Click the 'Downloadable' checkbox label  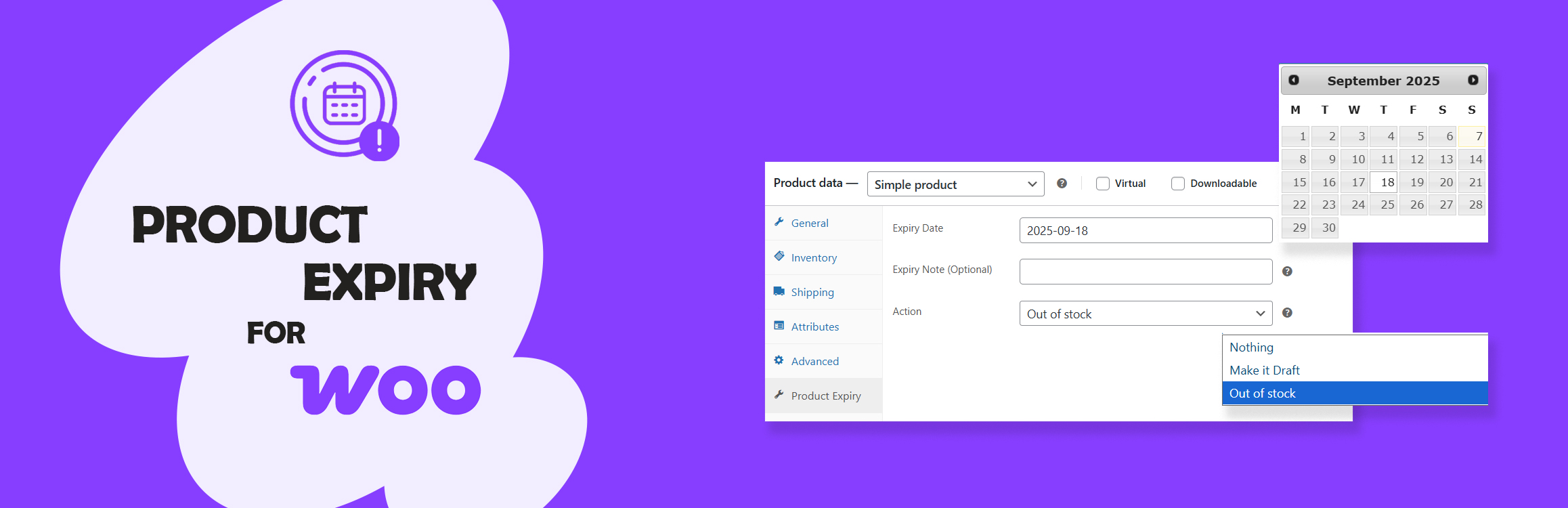(x=1223, y=184)
